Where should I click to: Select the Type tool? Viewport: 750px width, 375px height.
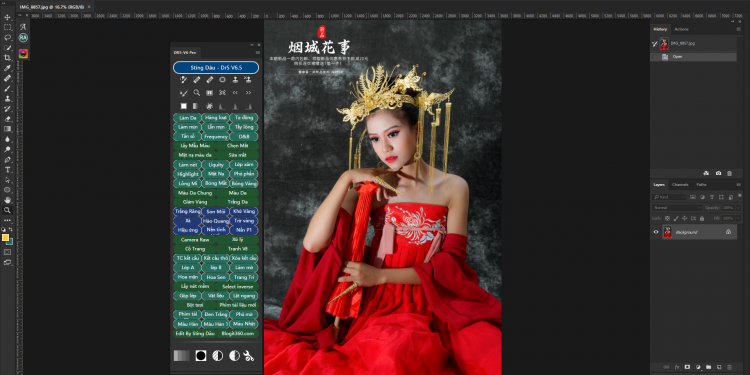click(7, 170)
